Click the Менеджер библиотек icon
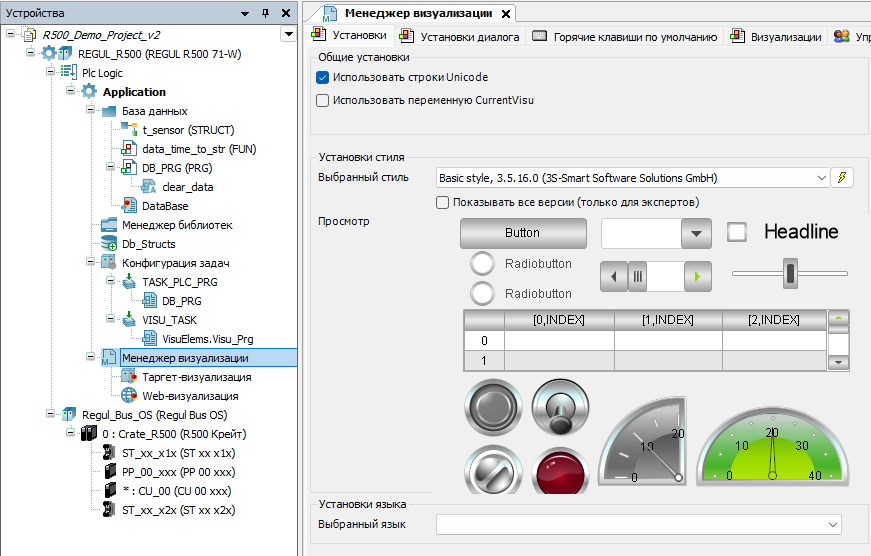 tap(109, 225)
